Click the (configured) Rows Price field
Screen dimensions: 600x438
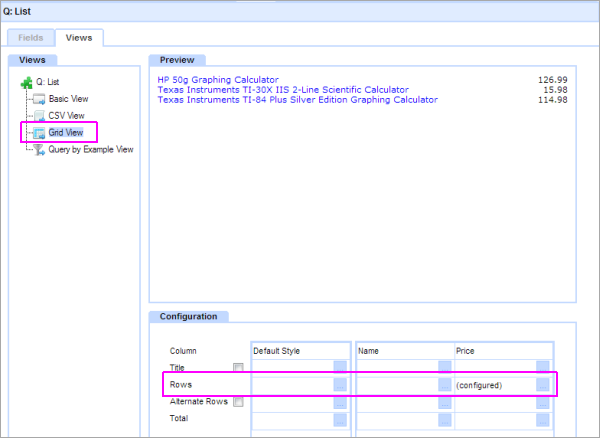[x=496, y=385]
